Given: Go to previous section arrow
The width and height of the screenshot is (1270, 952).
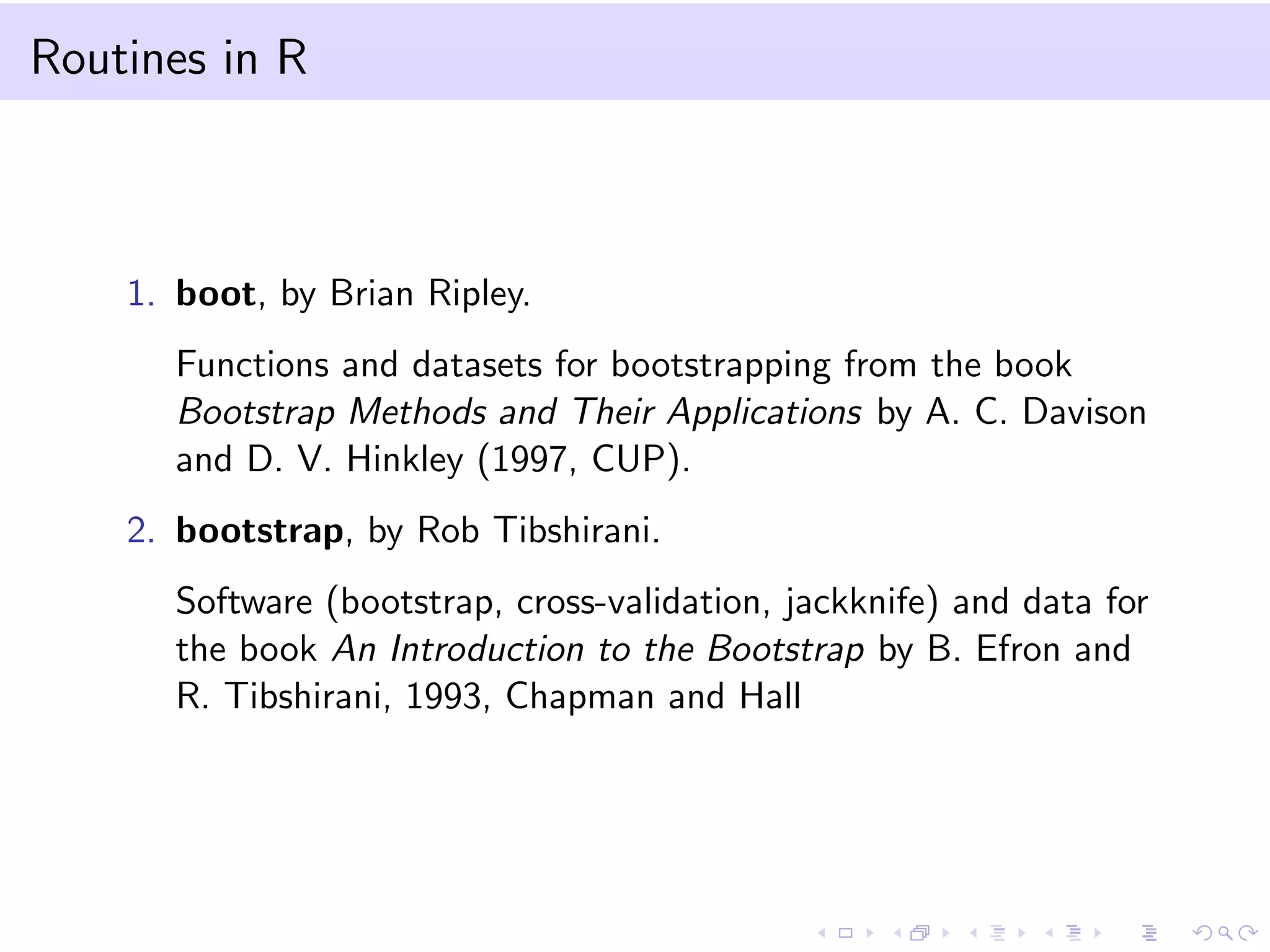Looking at the screenshot, I should (1049, 932).
